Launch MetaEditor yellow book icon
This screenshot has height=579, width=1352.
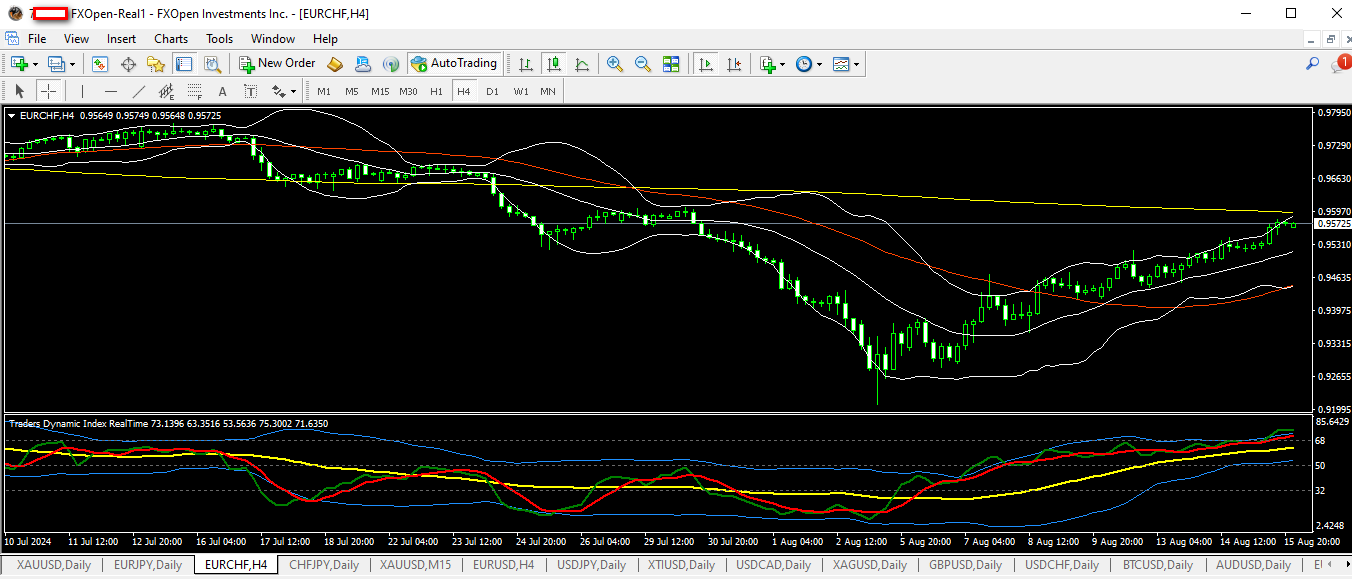pos(335,64)
